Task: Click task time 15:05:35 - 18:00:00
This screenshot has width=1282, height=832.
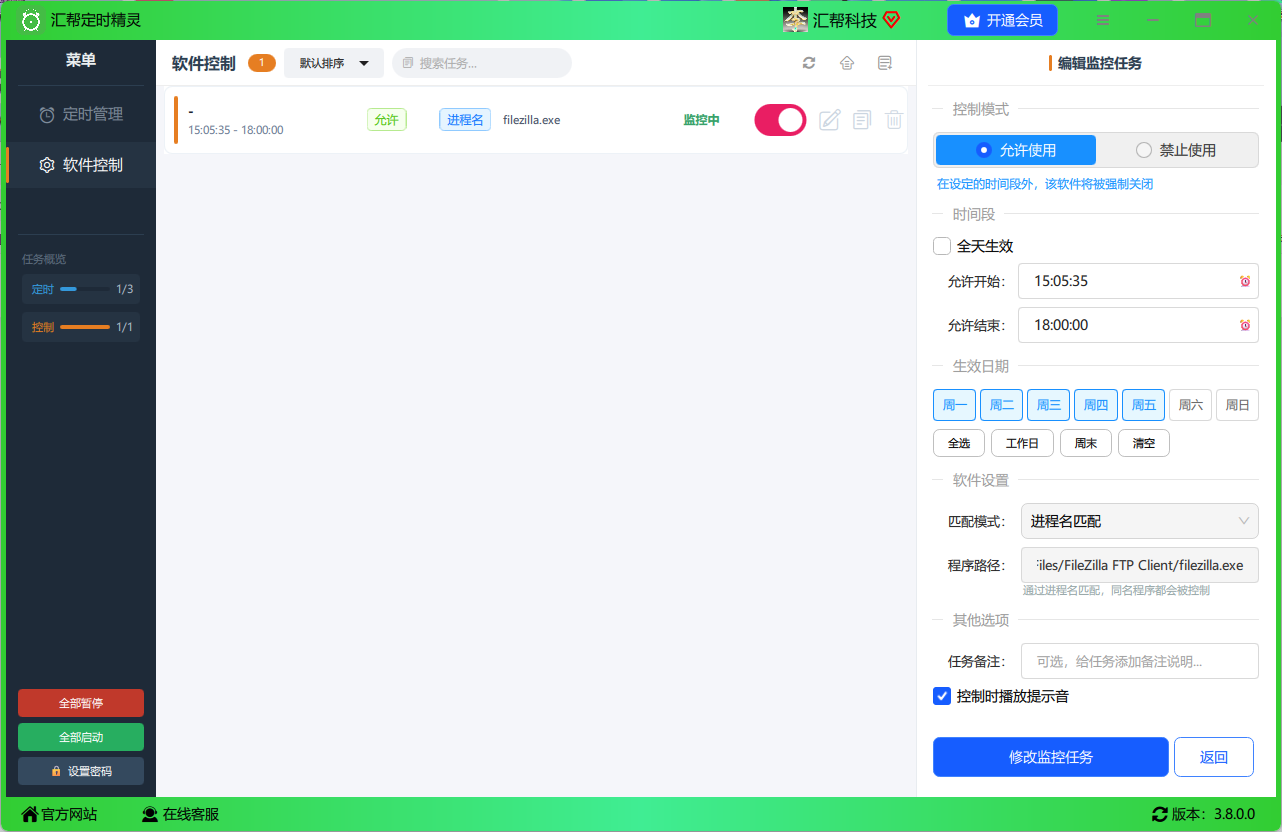Action: [x=236, y=130]
